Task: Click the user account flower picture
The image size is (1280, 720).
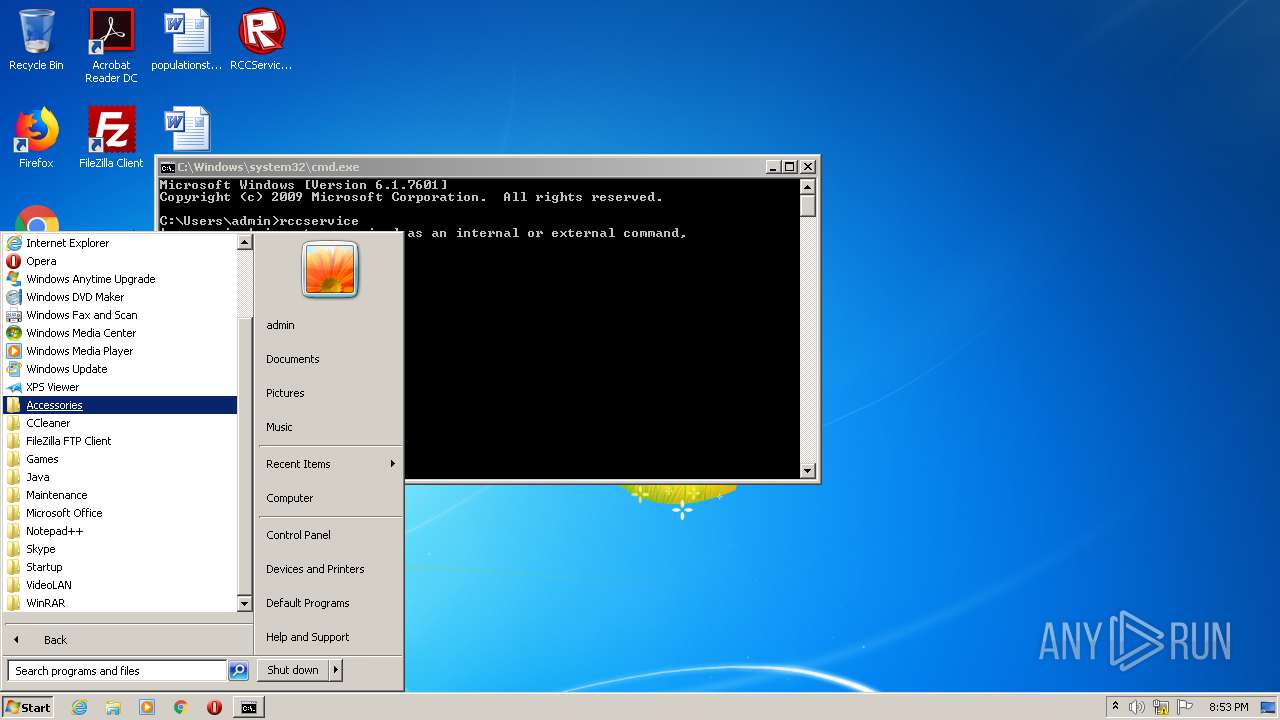Action: (x=330, y=269)
